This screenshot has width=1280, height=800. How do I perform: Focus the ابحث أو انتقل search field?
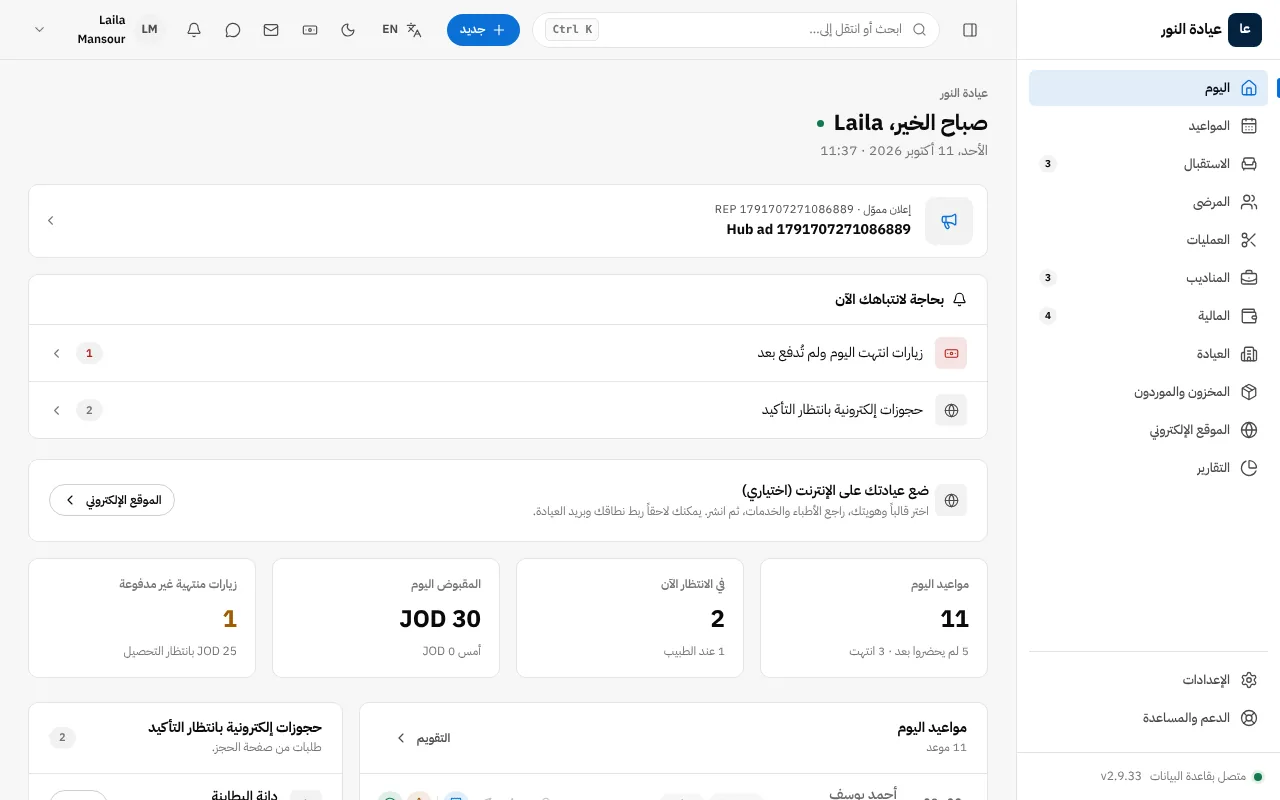736,30
